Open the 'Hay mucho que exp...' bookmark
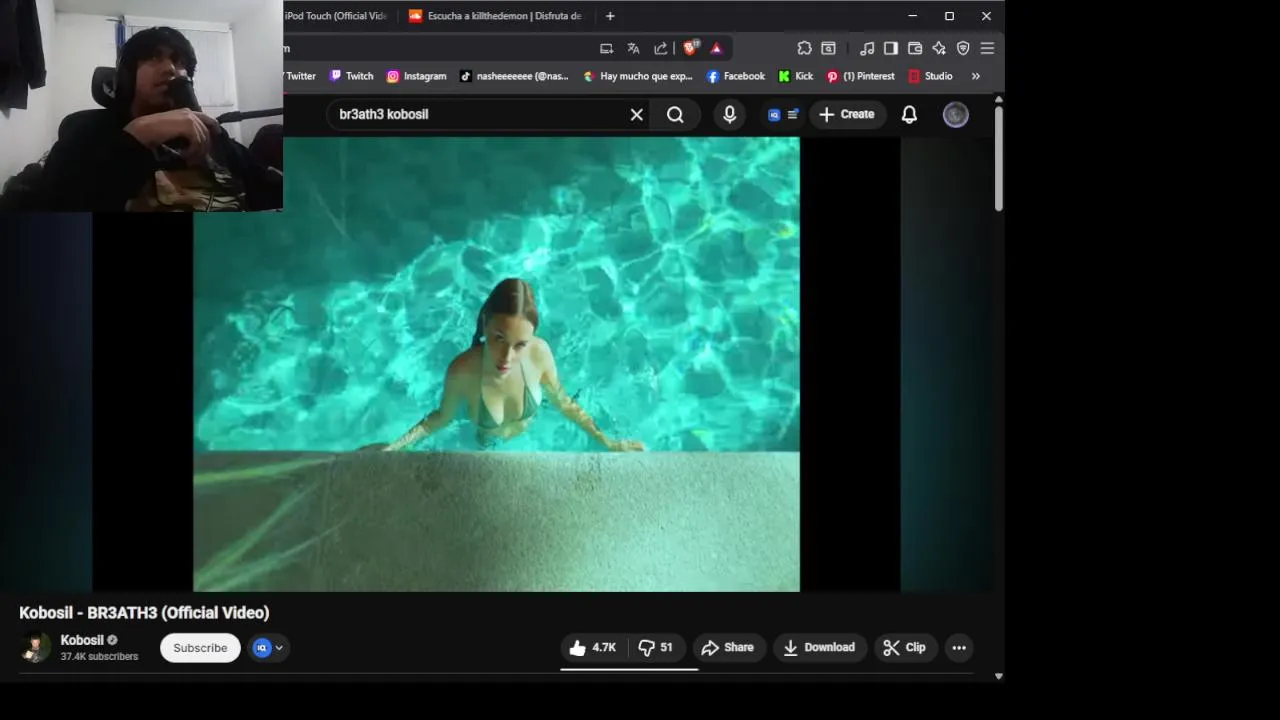The image size is (1280, 720). click(637, 76)
